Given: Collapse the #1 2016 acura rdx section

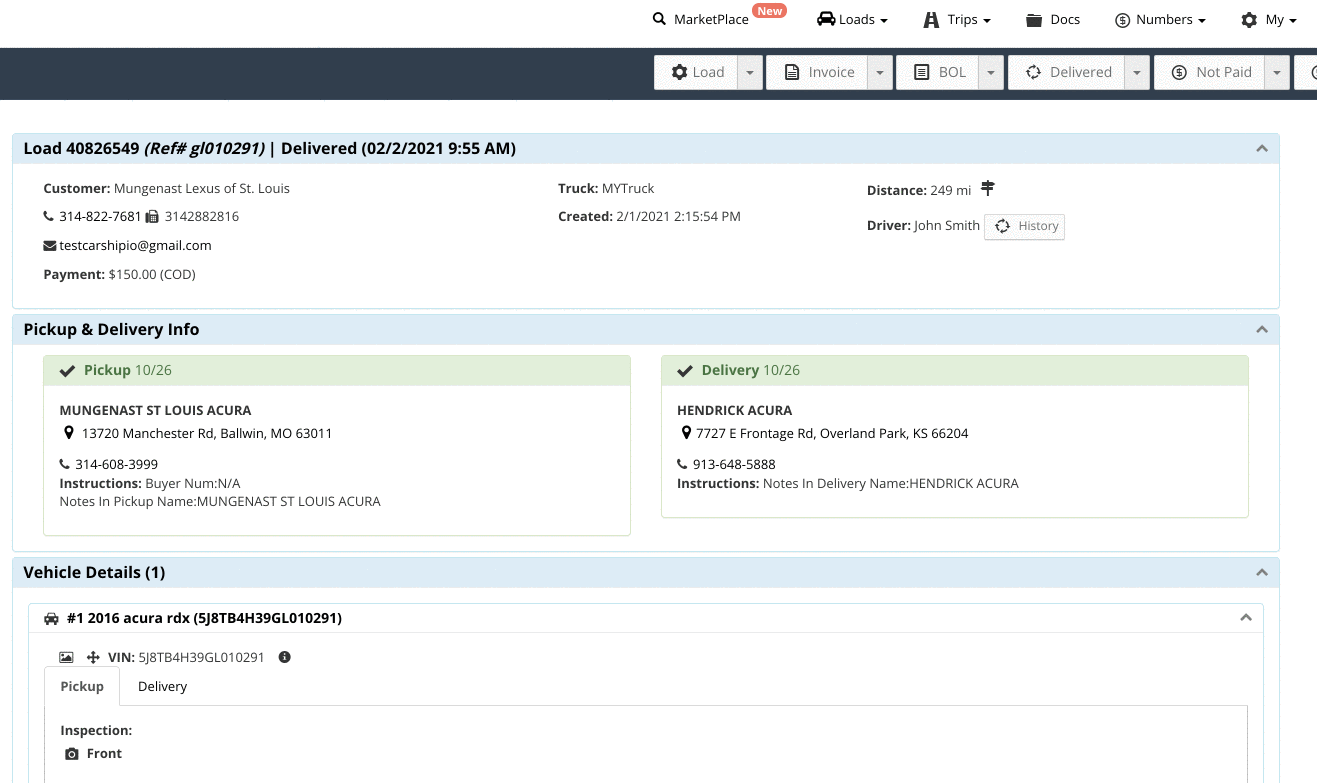Looking at the screenshot, I should [1246, 618].
